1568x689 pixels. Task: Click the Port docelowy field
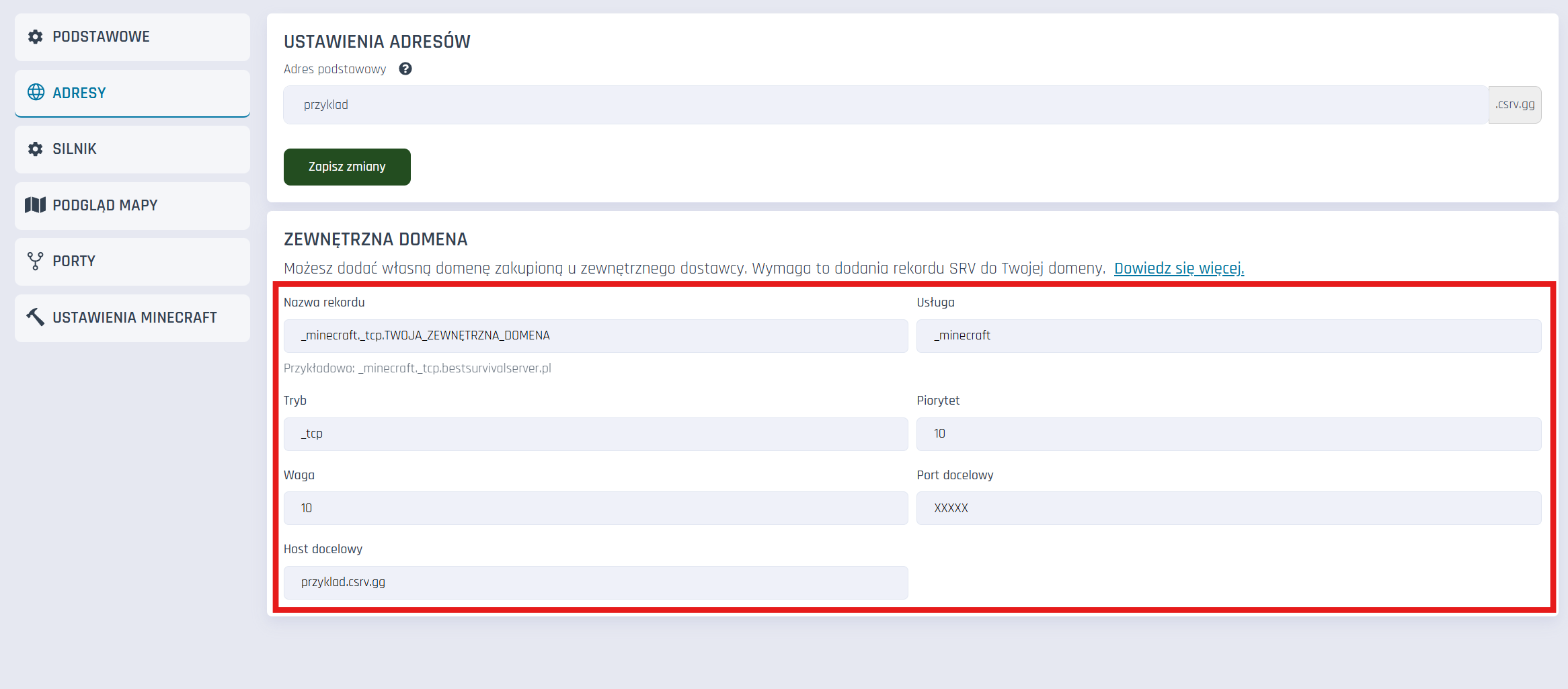click(x=1228, y=509)
